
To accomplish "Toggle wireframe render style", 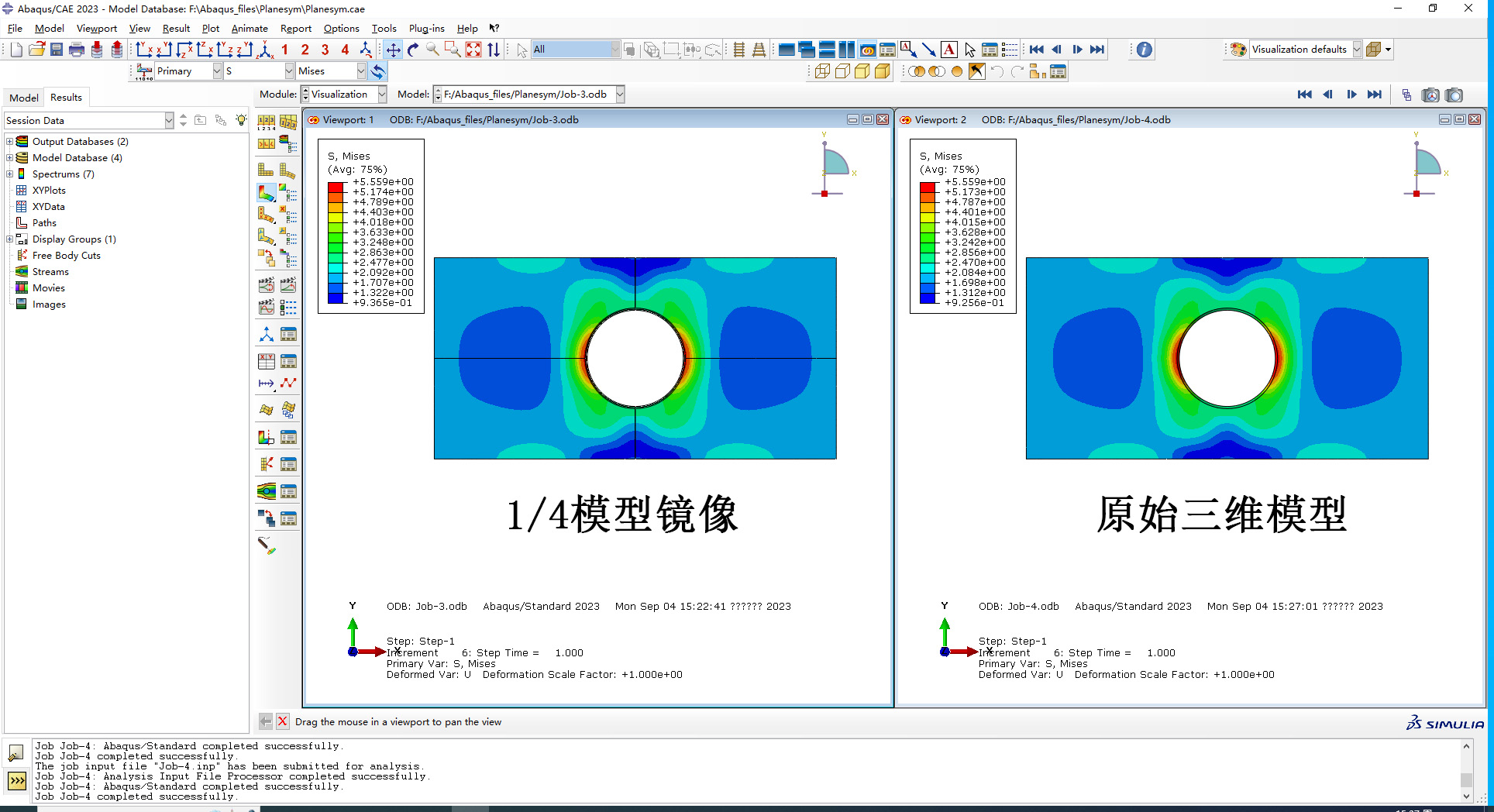I will click(822, 71).
